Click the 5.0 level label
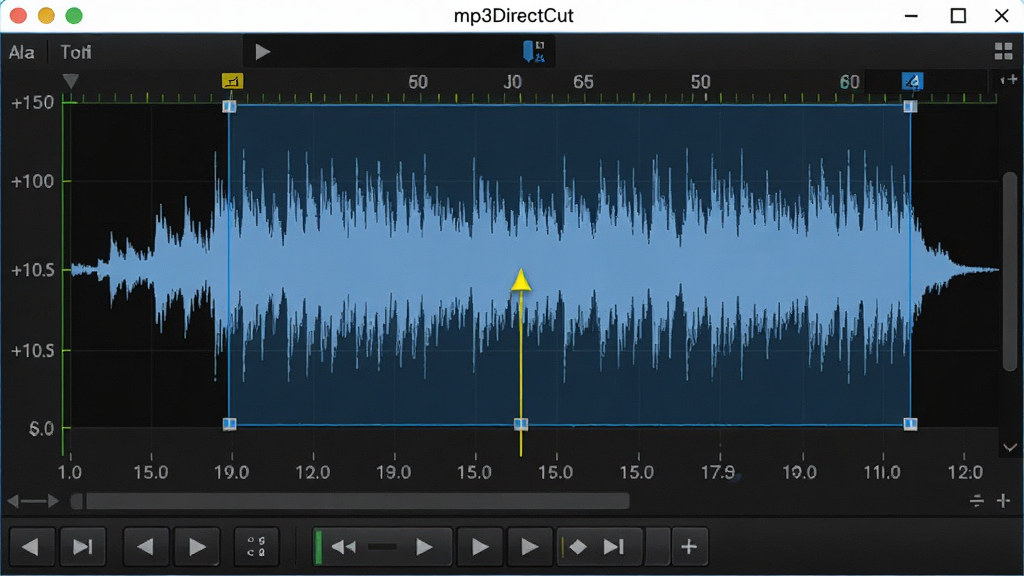 [41, 429]
